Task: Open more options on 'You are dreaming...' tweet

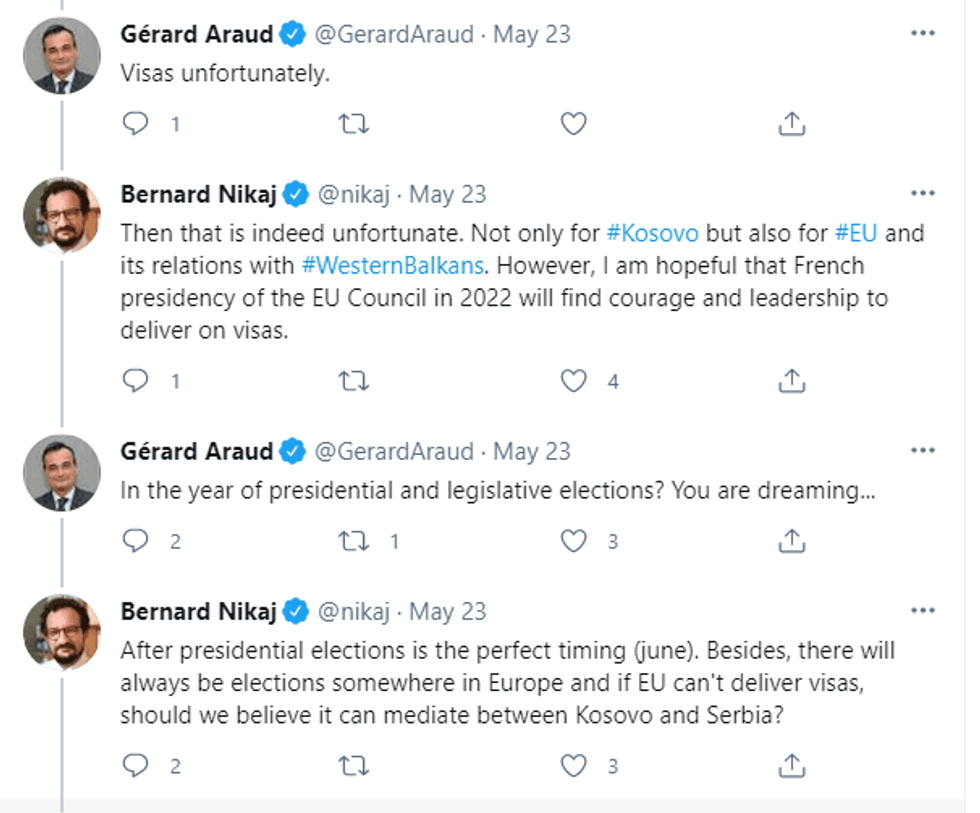Action: point(923,451)
